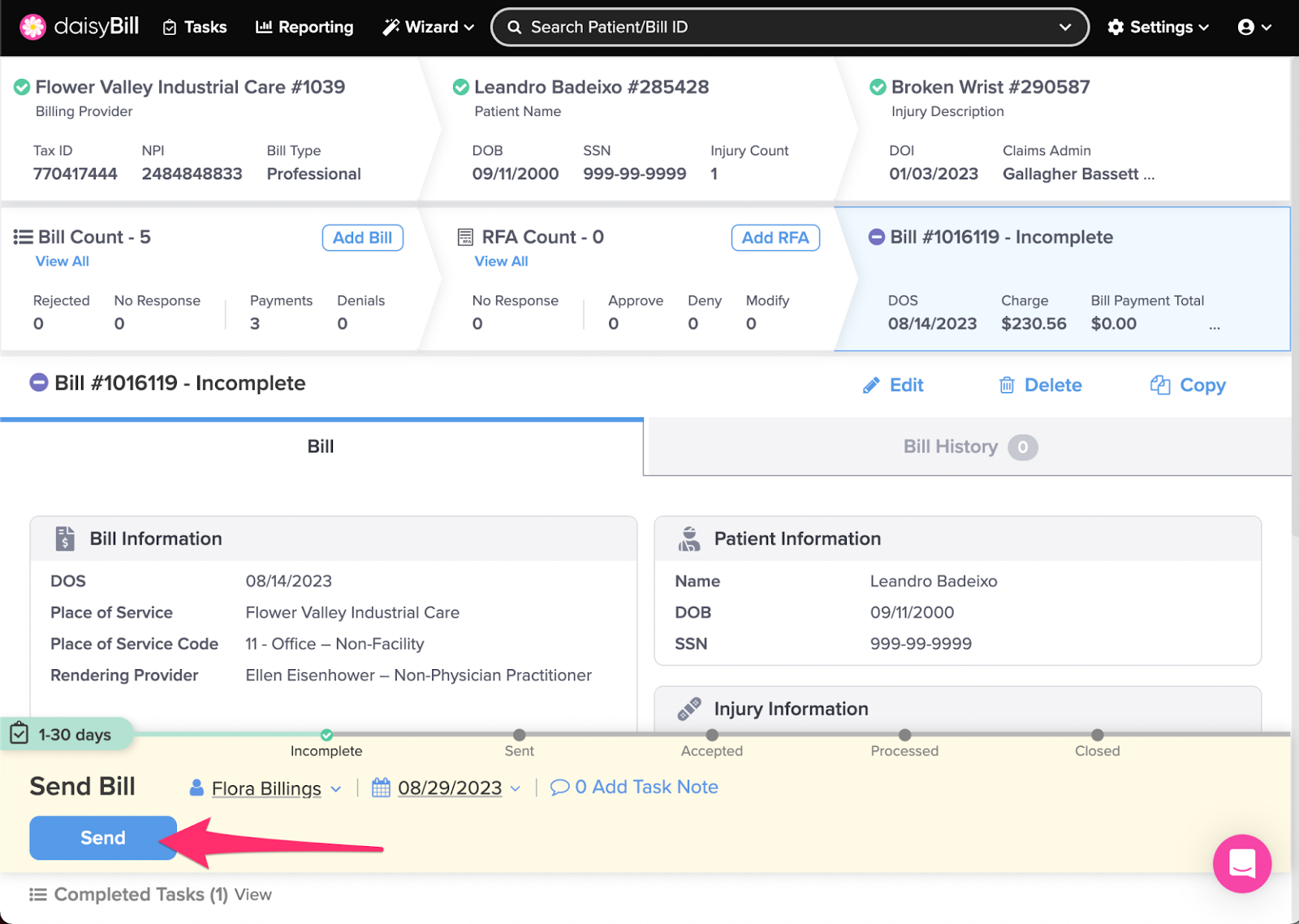Click the blue Send button
Viewport: 1299px width, 924px height.
(x=103, y=838)
